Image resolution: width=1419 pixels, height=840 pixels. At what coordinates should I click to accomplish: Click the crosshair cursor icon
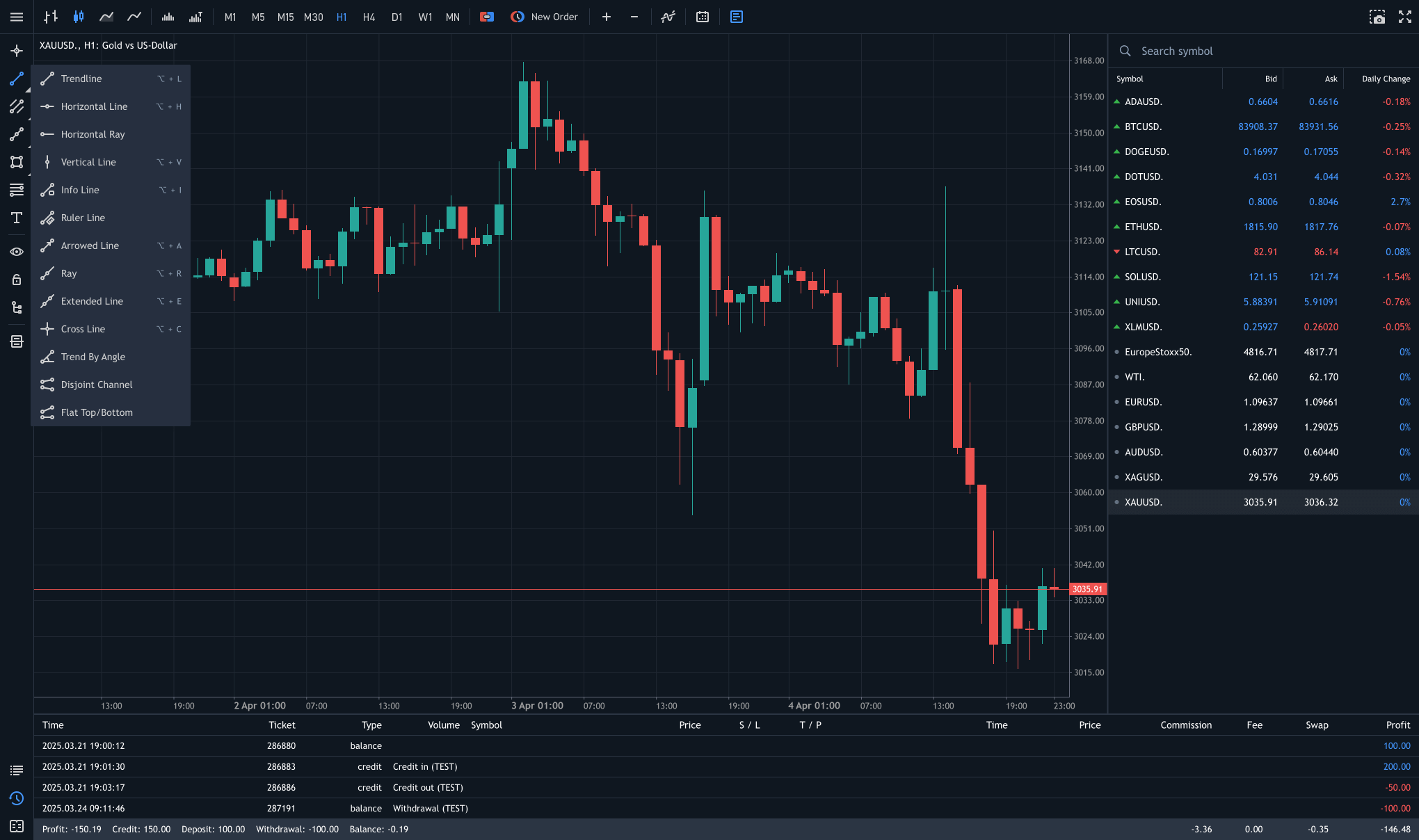17,51
